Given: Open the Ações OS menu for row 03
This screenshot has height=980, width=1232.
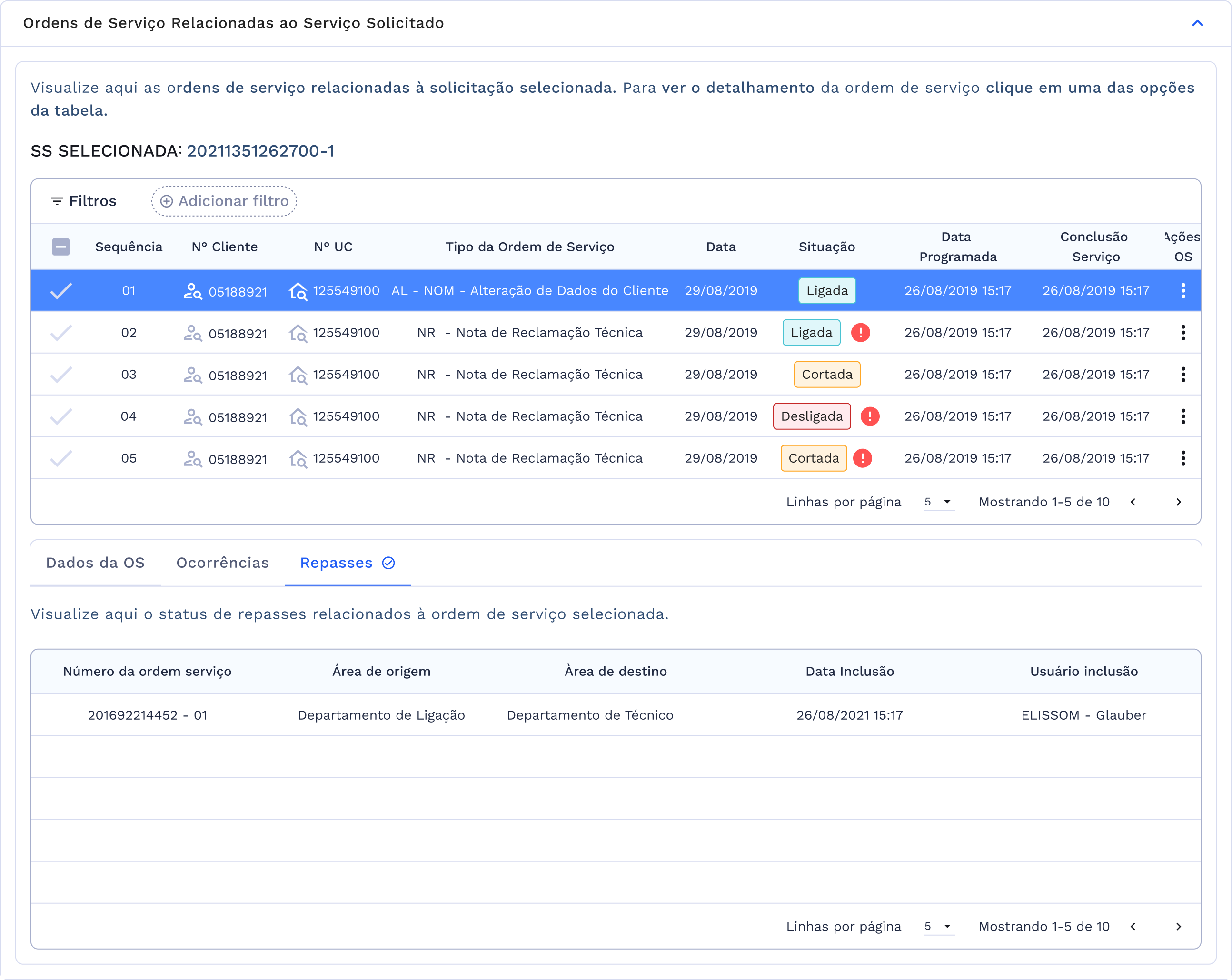Looking at the screenshot, I should click(1183, 374).
